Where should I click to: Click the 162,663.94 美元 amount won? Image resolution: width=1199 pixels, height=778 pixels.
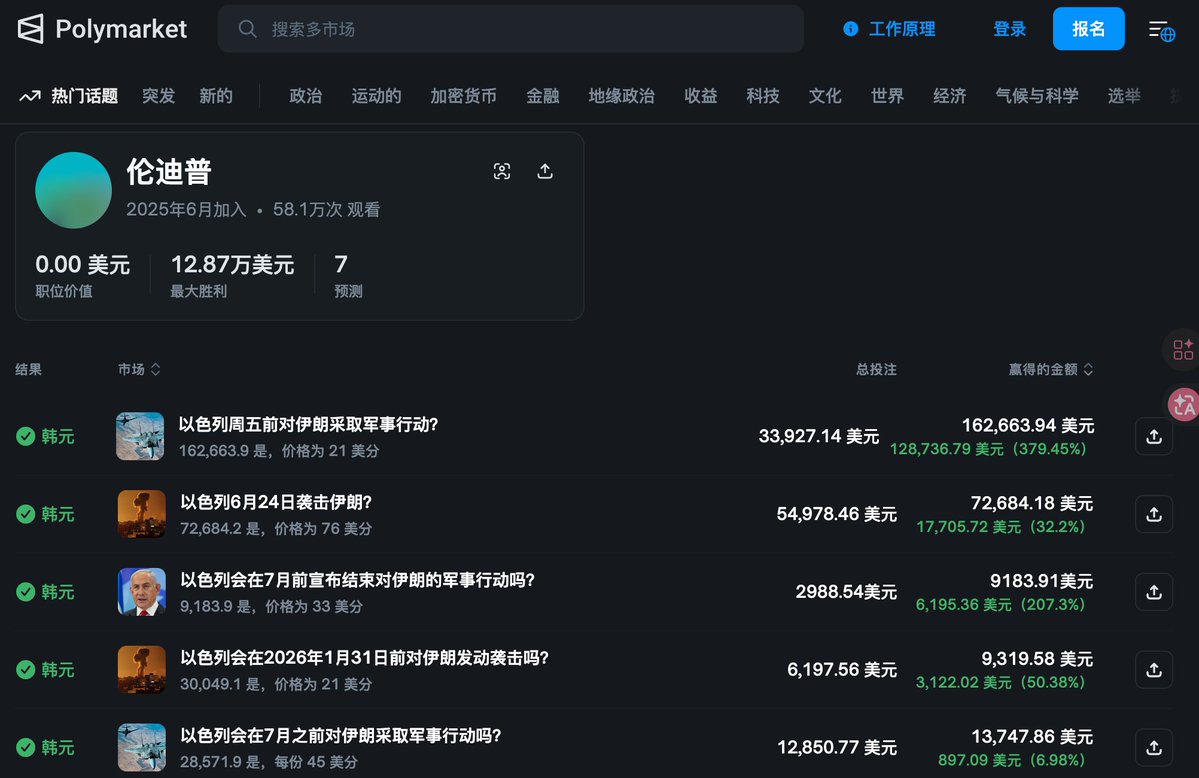(x=1028, y=425)
